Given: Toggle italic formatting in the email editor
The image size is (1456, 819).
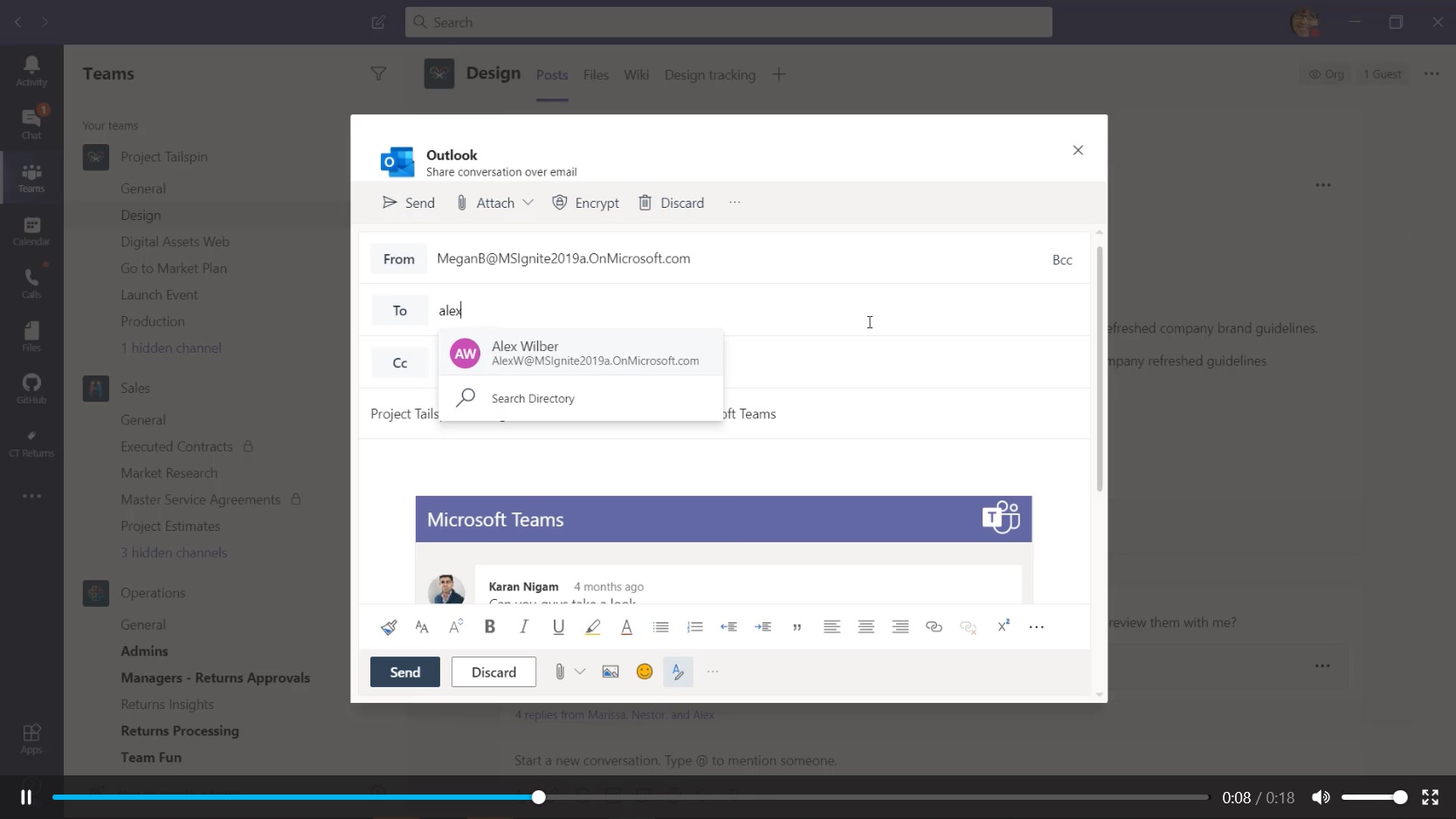Looking at the screenshot, I should pyautogui.click(x=524, y=627).
